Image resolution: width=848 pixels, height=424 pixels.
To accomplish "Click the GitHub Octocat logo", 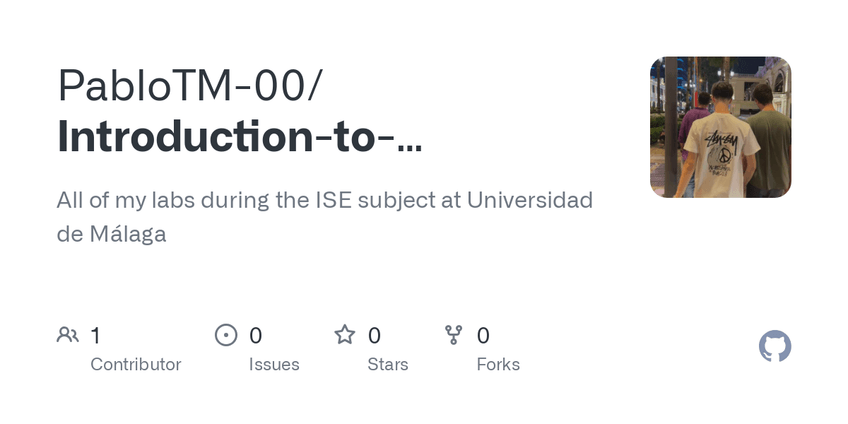I will [x=775, y=346].
